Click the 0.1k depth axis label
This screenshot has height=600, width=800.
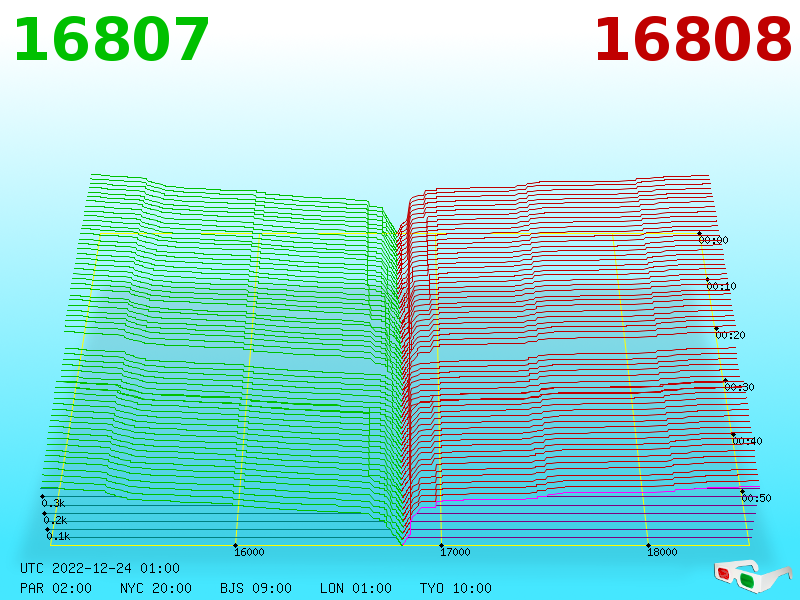tap(58, 536)
